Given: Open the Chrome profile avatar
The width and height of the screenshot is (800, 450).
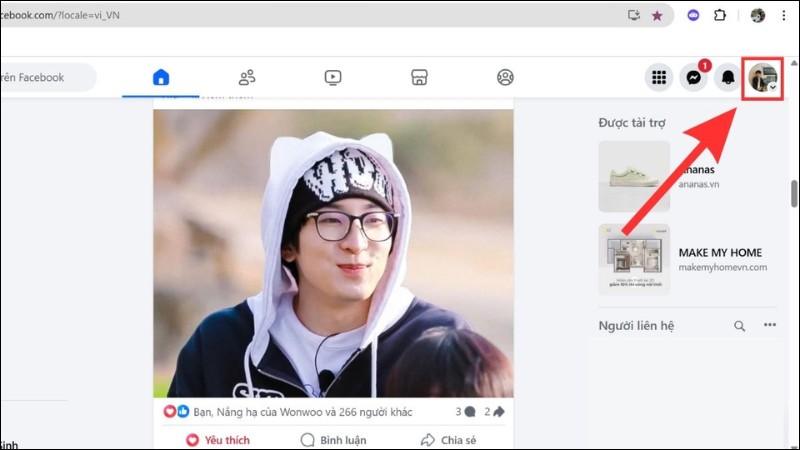Looking at the screenshot, I should click(x=758, y=15).
